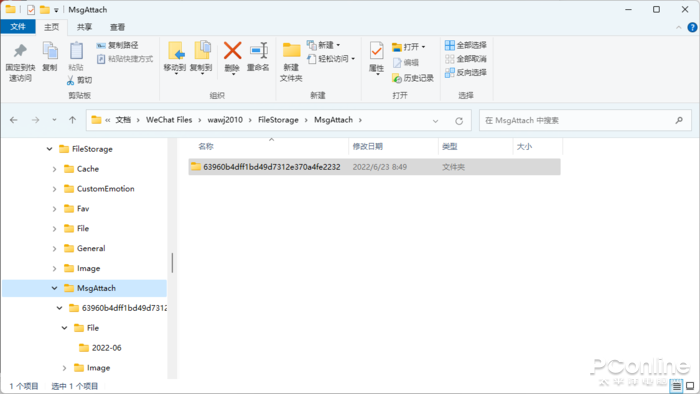Click Properties icon in title bar
The height and width of the screenshot is (394, 700).
[31, 9]
